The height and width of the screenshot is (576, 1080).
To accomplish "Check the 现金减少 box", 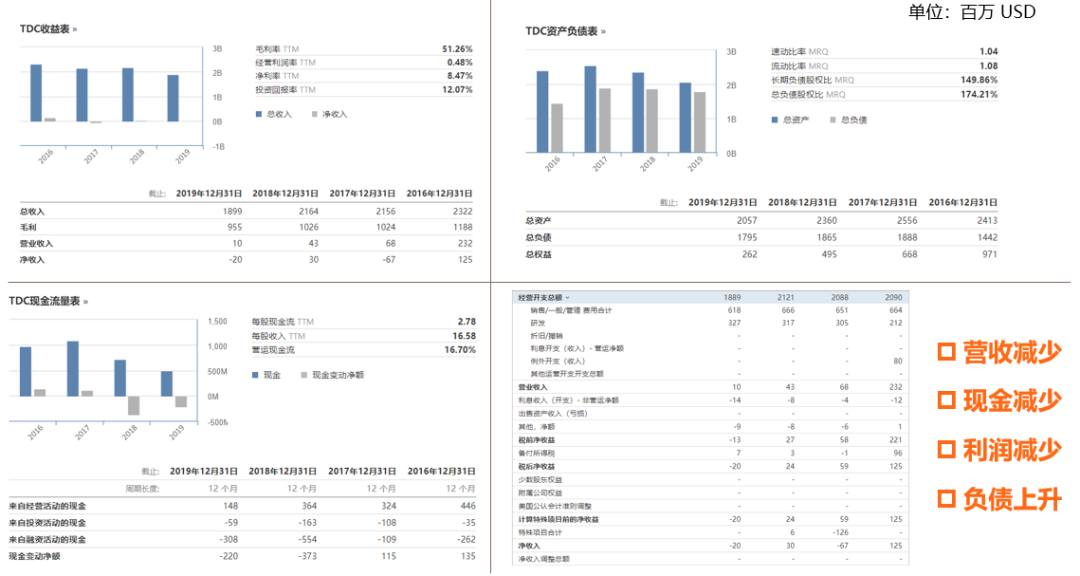I will [x=946, y=400].
